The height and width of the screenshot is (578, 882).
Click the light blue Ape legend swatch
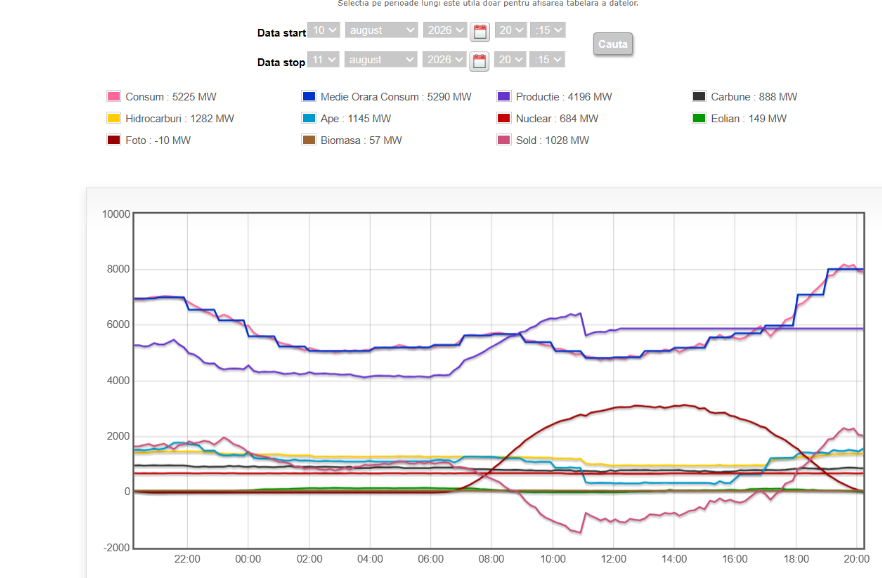point(309,118)
